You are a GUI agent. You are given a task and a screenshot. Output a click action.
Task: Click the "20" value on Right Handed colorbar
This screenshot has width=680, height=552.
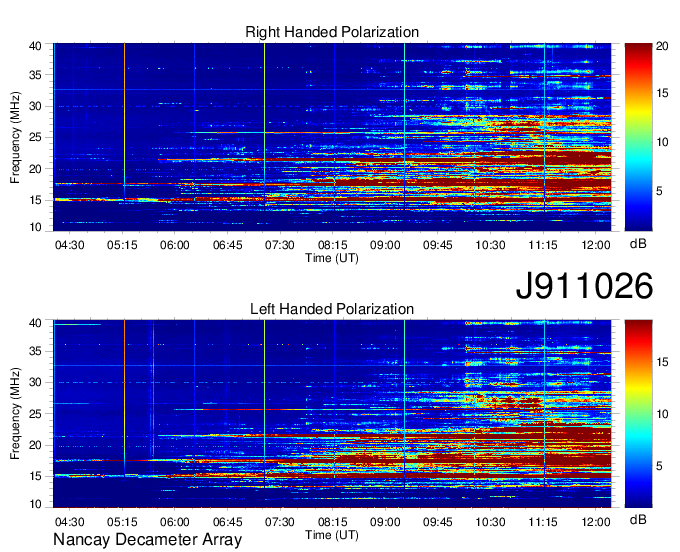(662, 46)
